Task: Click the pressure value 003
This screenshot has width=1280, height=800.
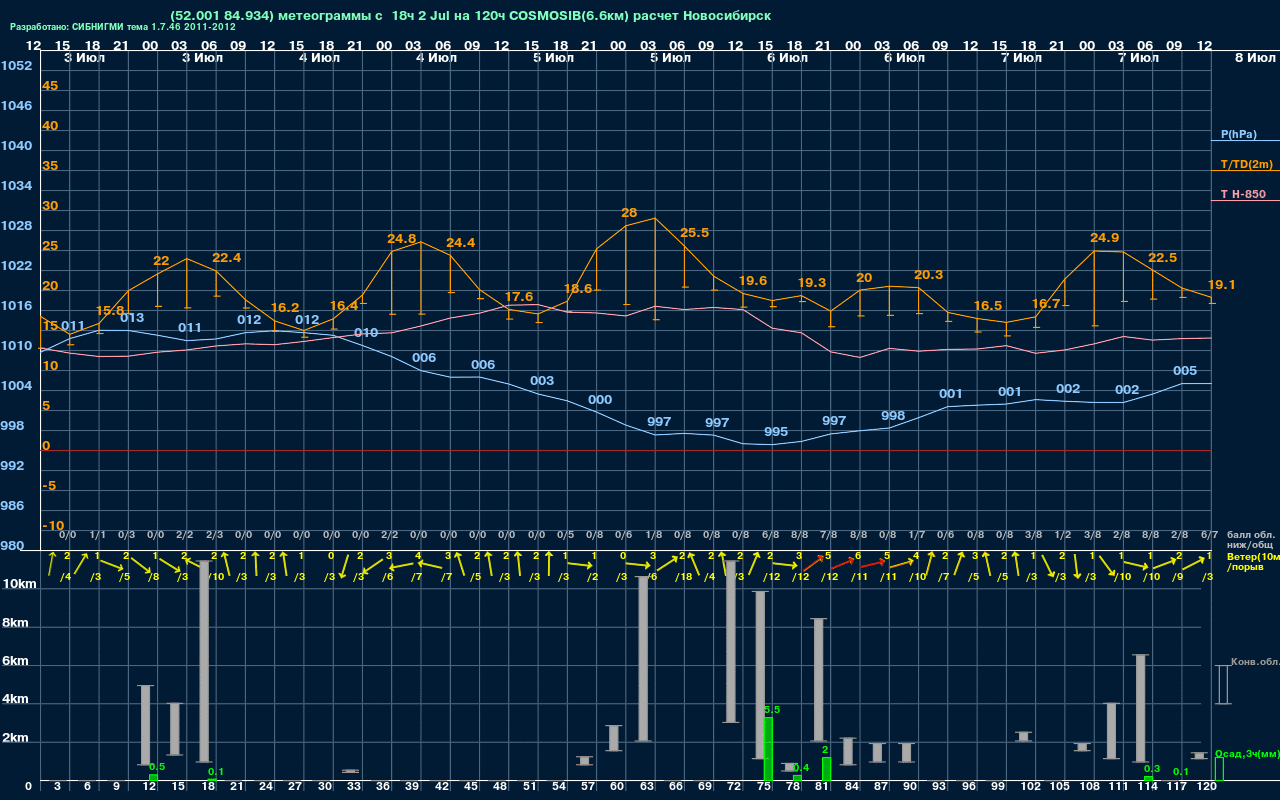Action: (542, 381)
